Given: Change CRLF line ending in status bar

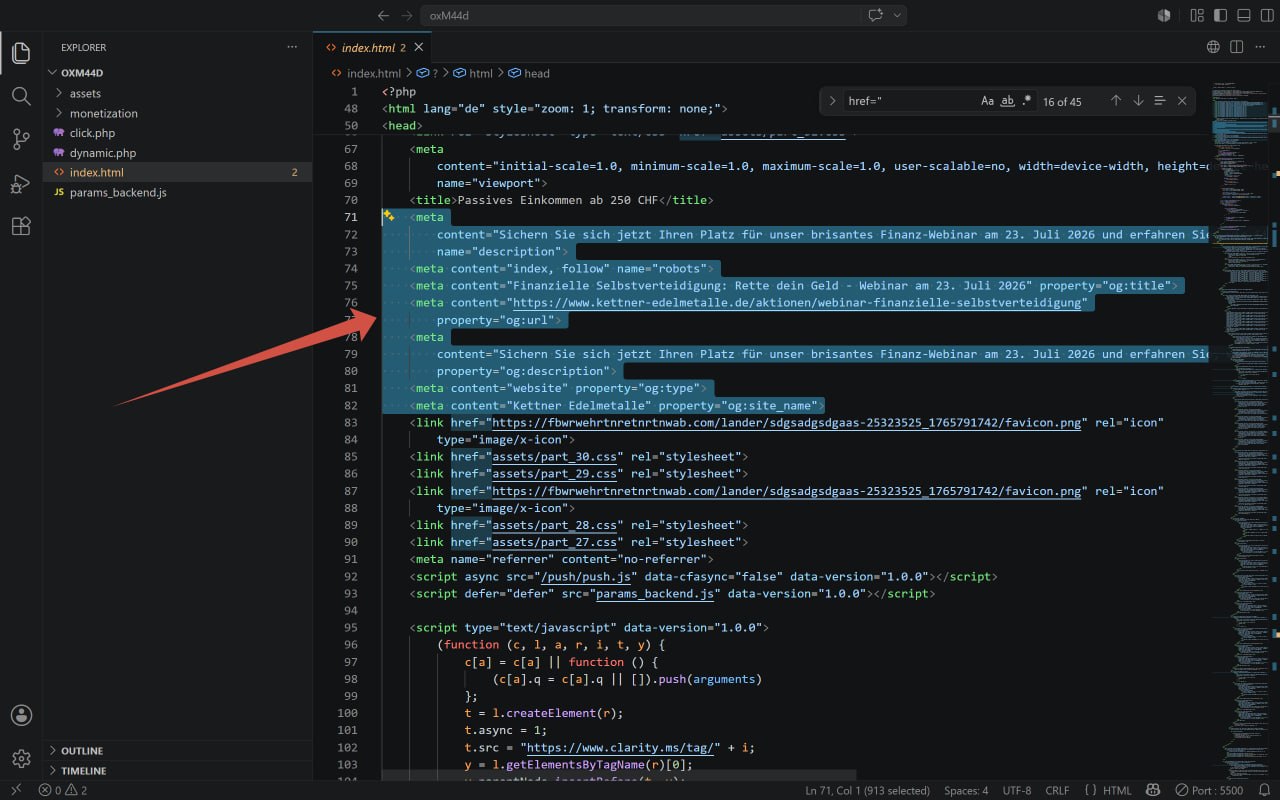Looking at the screenshot, I should 1057,790.
